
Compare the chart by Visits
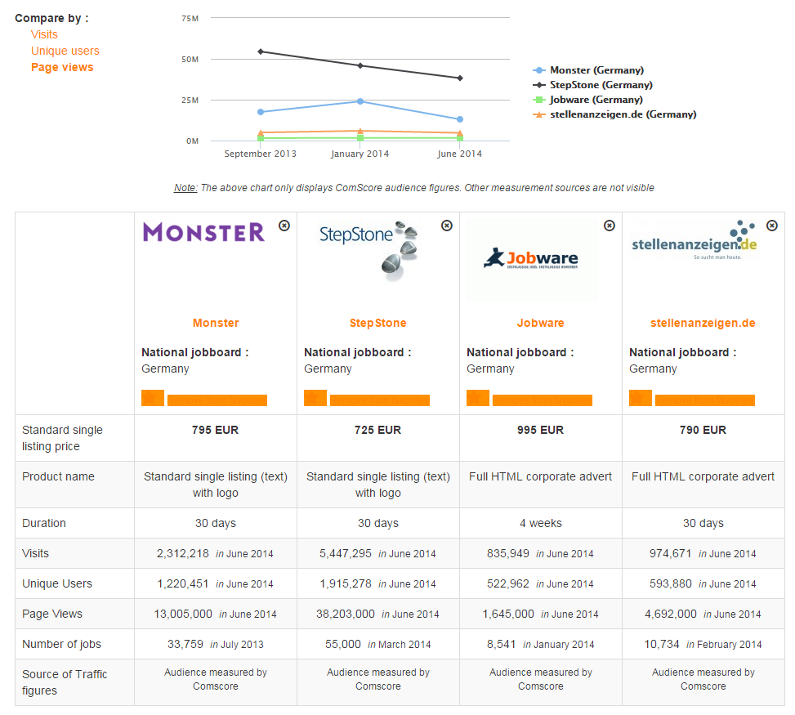[44, 34]
